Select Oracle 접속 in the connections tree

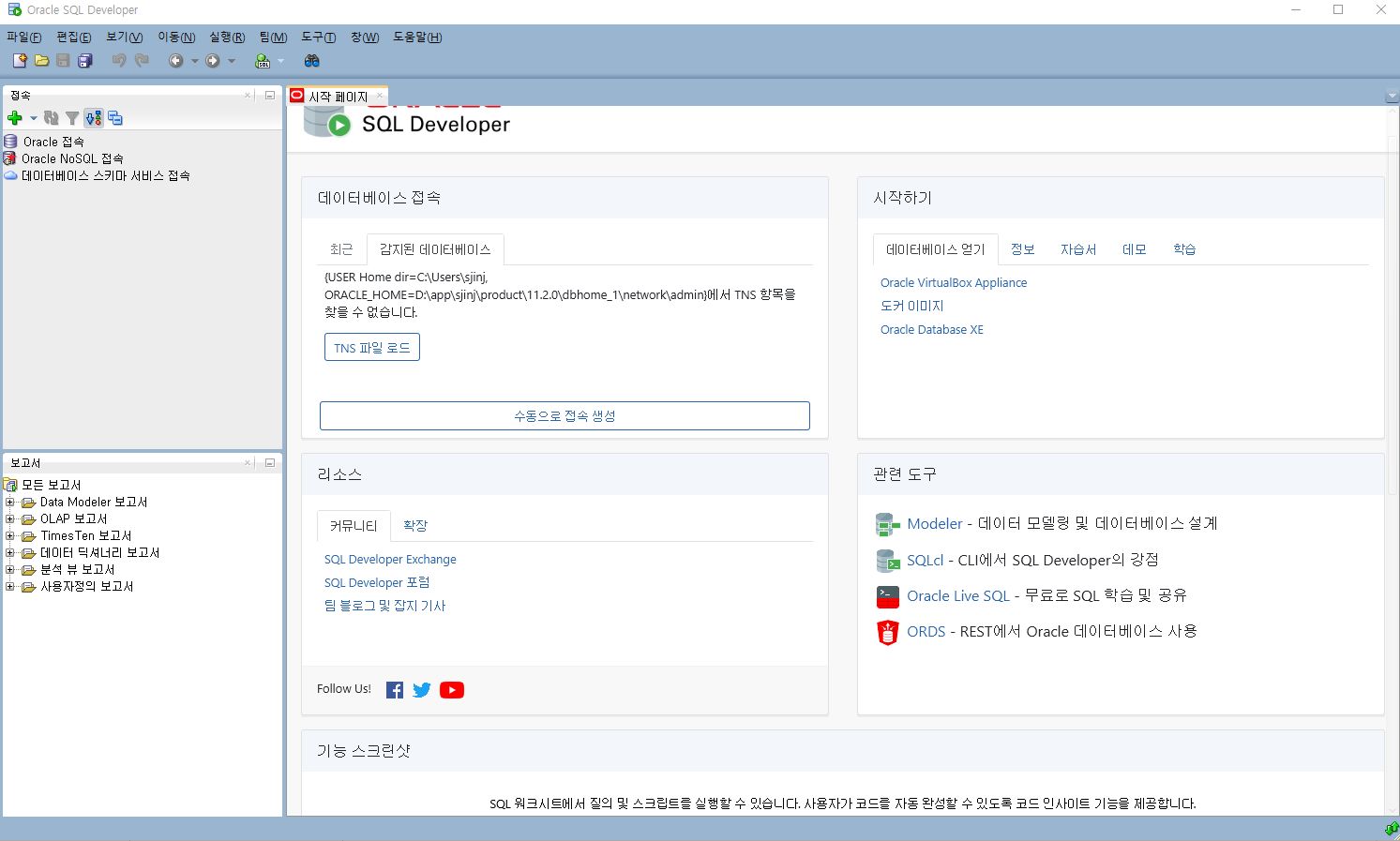(x=53, y=142)
